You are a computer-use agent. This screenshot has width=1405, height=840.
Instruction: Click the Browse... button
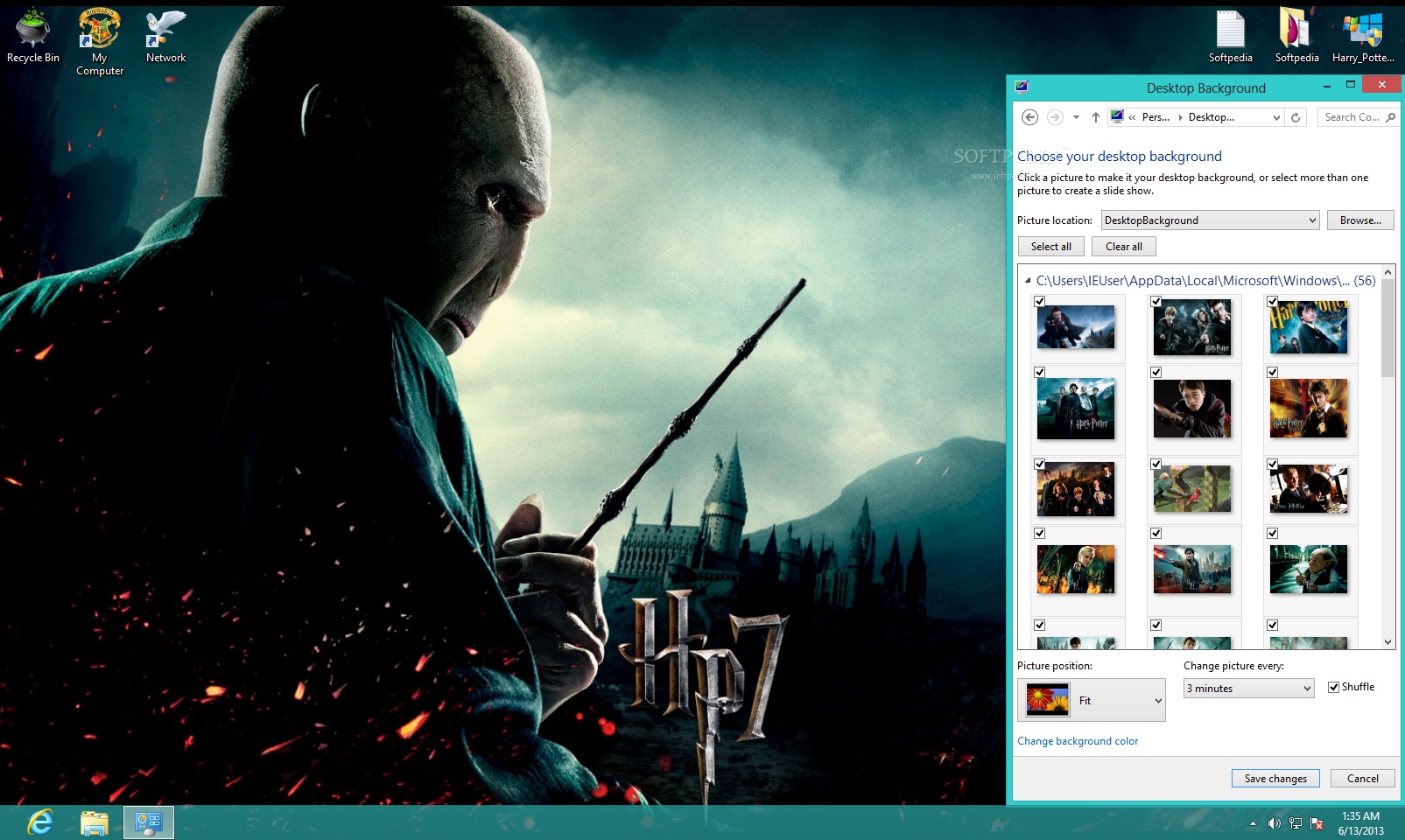(x=1360, y=220)
